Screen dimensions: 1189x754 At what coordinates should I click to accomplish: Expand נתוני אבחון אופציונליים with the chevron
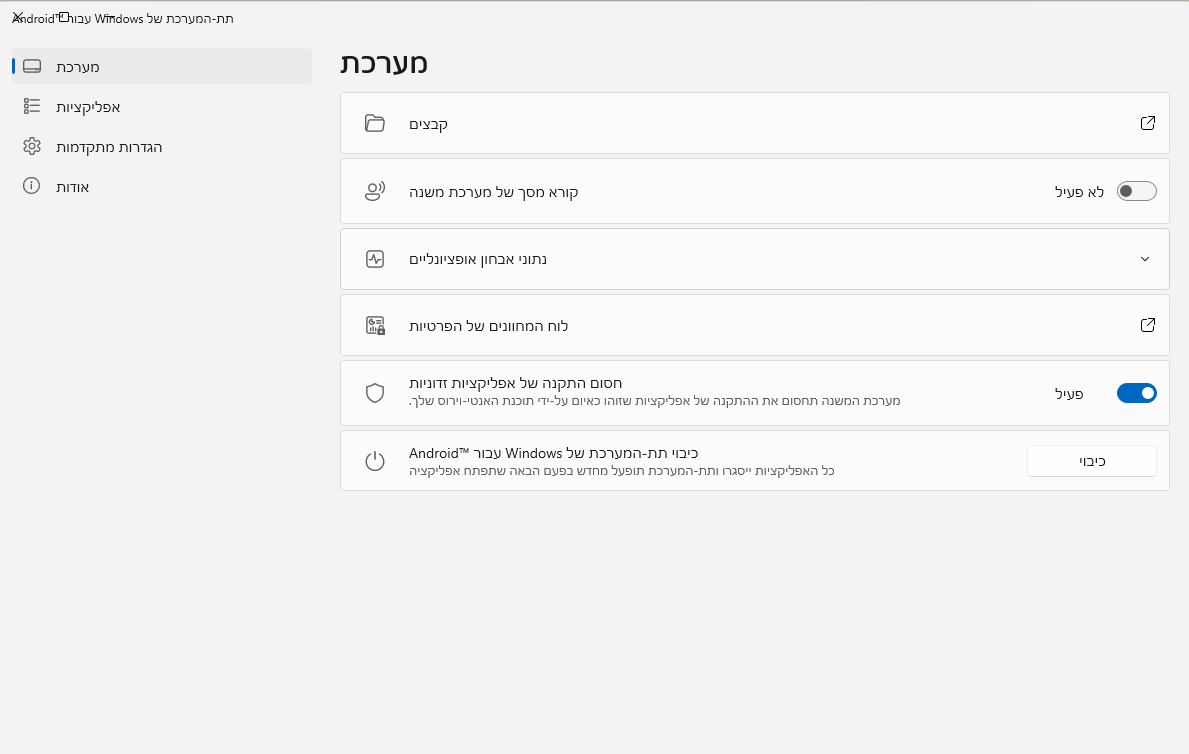[x=1145, y=259]
